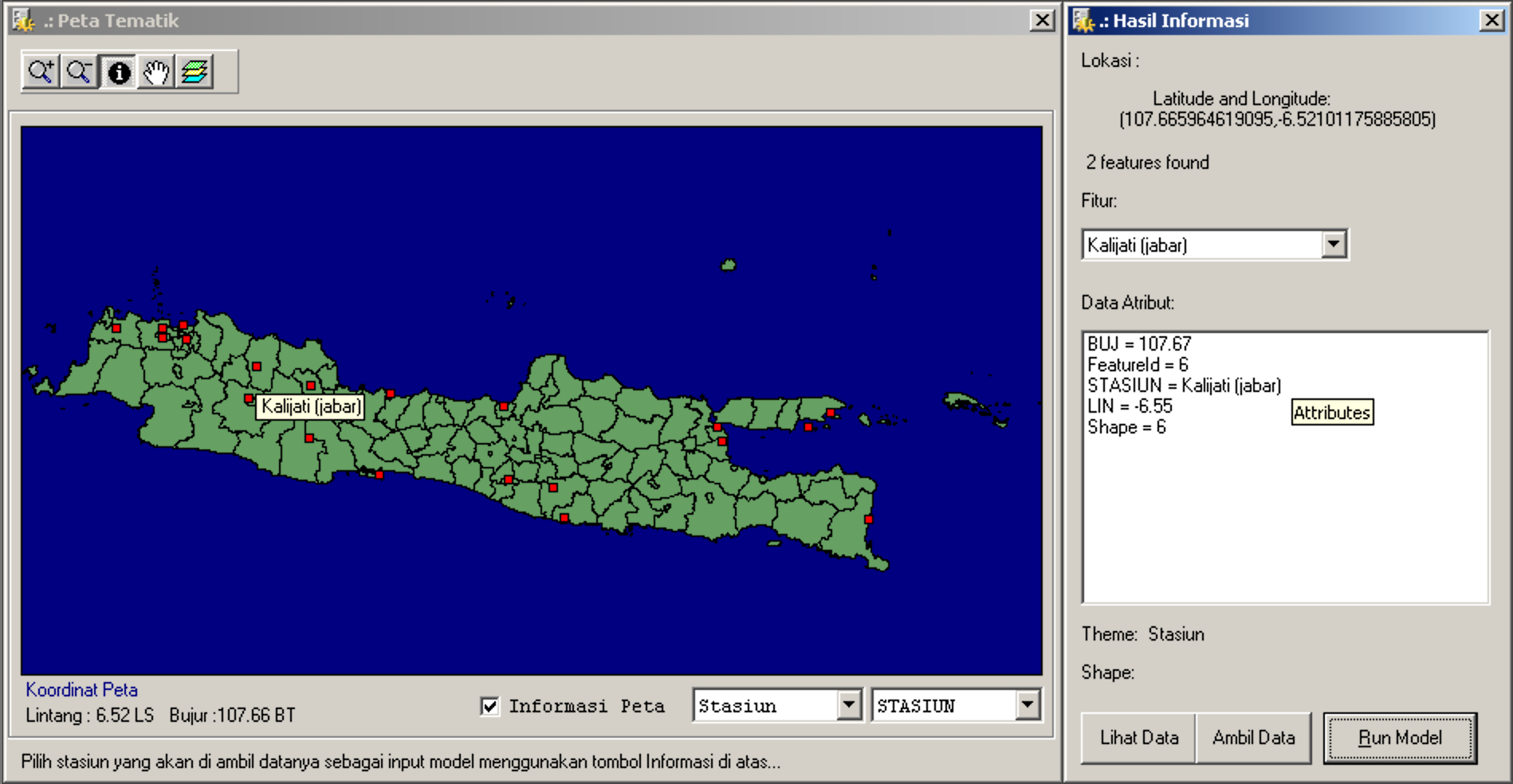Image resolution: width=1513 pixels, height=784 pixels.
Task: Click inside the Data Atribut list box
Action: [x=1283, y=518]
